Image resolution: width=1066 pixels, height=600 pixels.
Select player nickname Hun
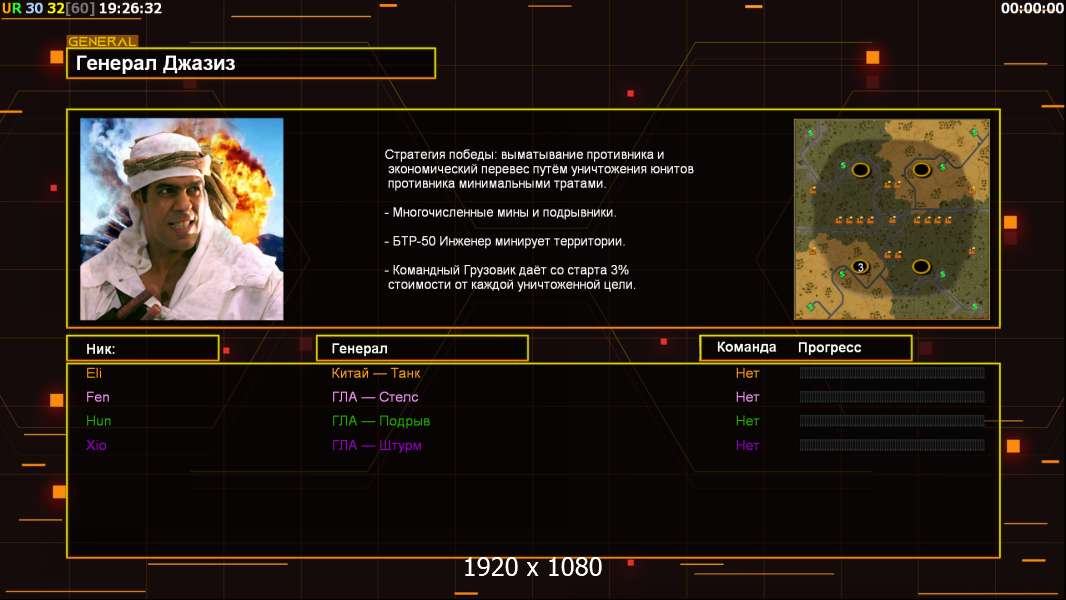pyautogui.click(x=99, y=421)
